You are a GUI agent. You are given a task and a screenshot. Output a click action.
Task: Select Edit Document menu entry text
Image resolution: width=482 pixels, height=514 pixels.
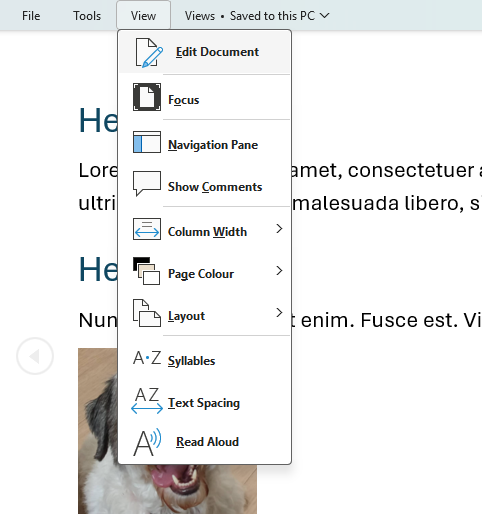tap(217, 52)
